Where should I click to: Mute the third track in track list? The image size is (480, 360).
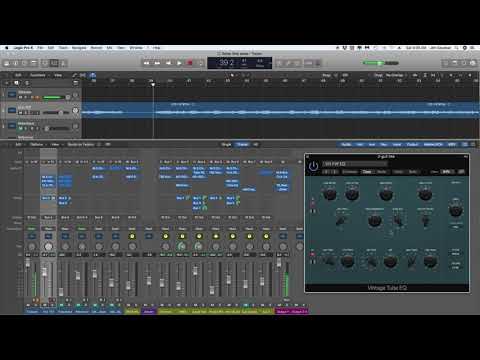[x=21, y=128]
